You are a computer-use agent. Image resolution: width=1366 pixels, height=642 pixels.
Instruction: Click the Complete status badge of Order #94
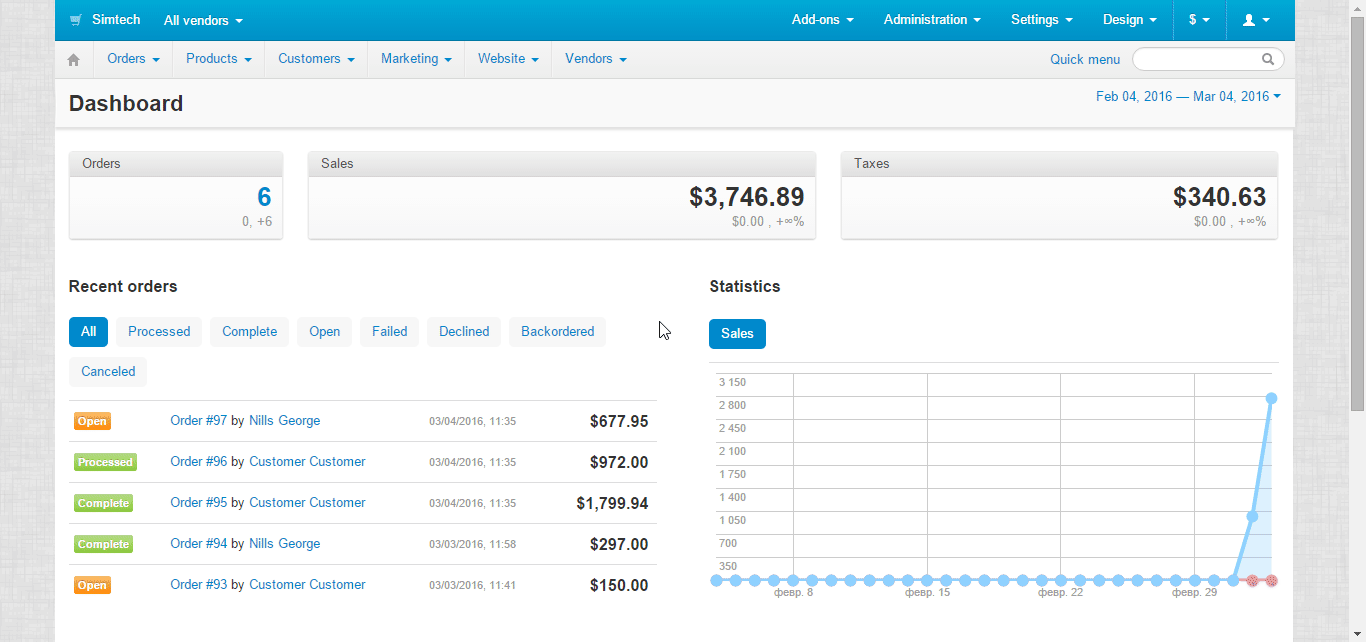click(x=104, y=544)
